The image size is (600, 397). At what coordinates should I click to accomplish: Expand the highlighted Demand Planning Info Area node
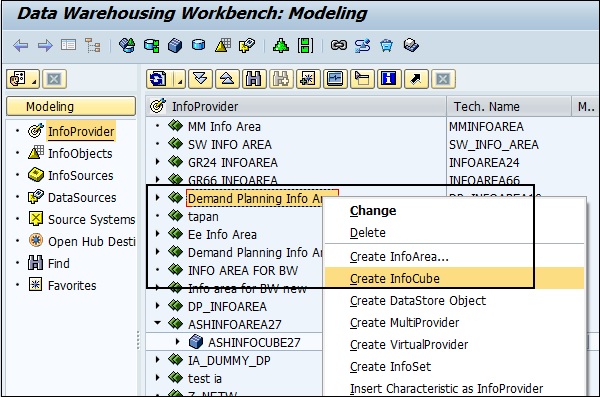pyautogui.click(x=157, y=198)
